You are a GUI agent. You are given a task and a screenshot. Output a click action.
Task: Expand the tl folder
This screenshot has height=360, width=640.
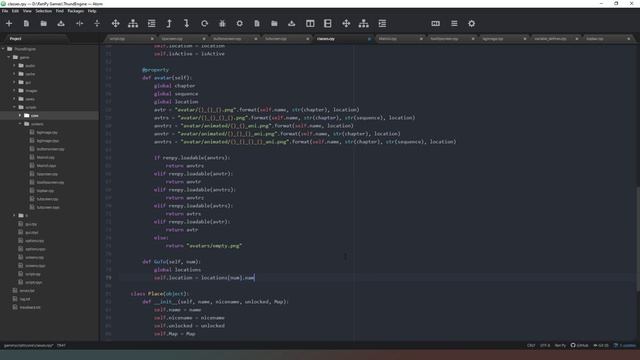click(x=14, y=216)
